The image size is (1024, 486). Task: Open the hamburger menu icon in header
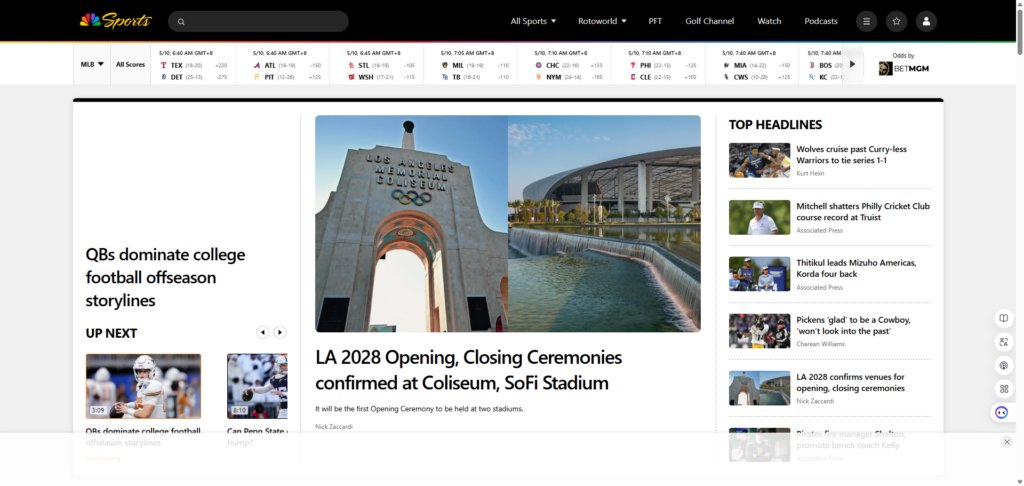(x=867, y=21)
